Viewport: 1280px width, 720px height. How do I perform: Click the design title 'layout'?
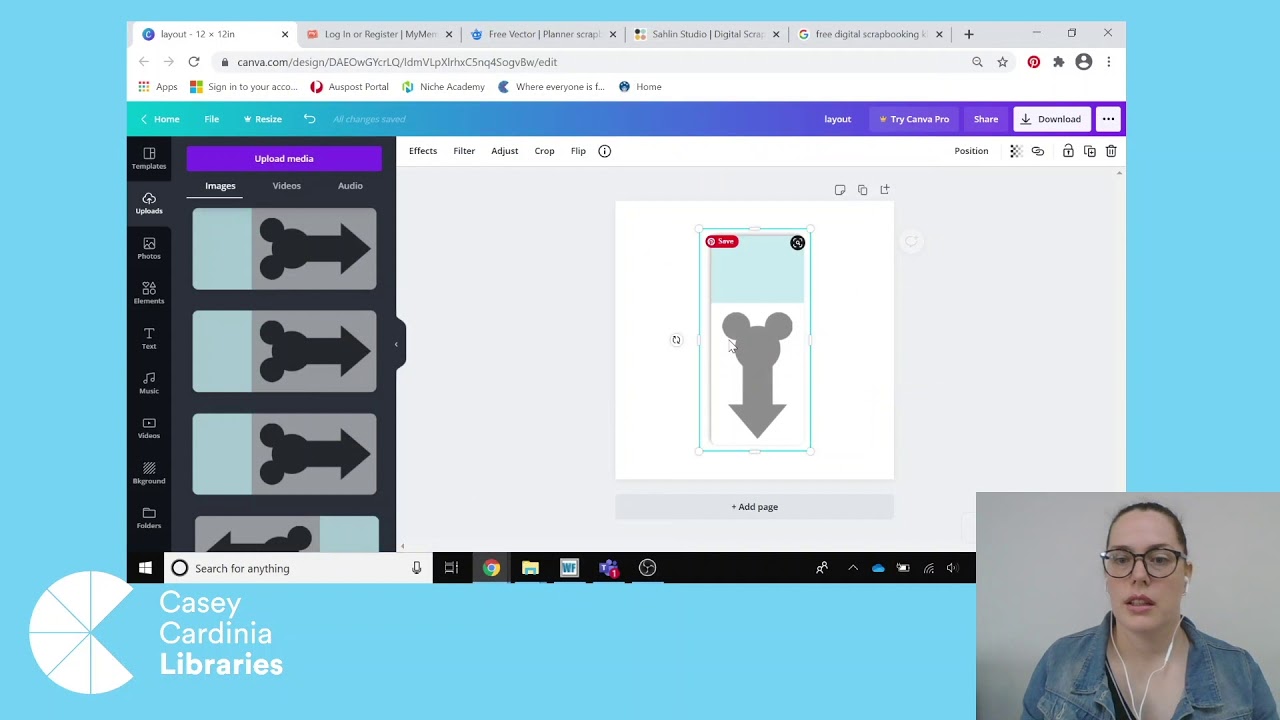[x=838, y=119]
